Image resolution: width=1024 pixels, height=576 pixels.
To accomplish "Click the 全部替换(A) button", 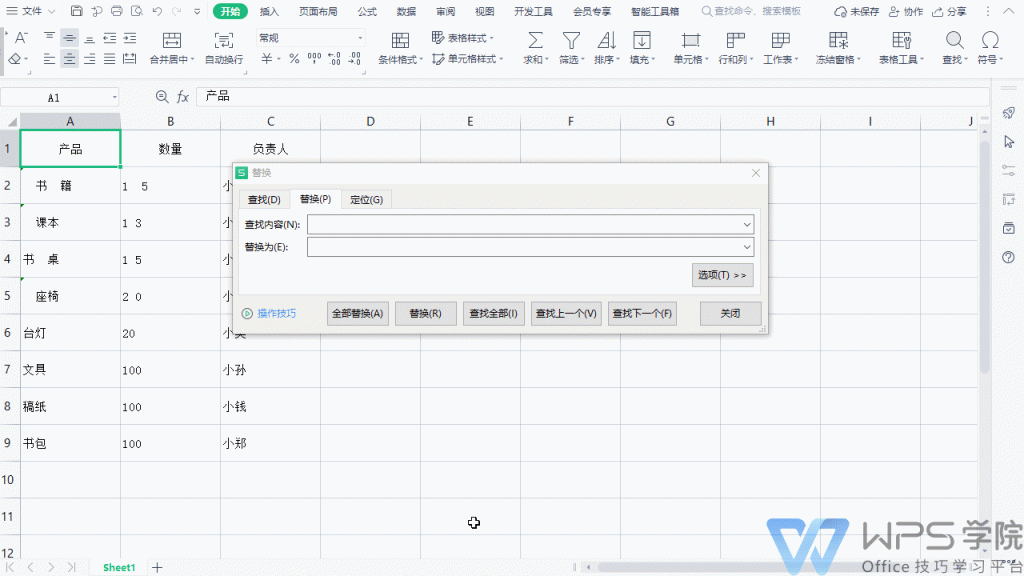I will (357, 314).
